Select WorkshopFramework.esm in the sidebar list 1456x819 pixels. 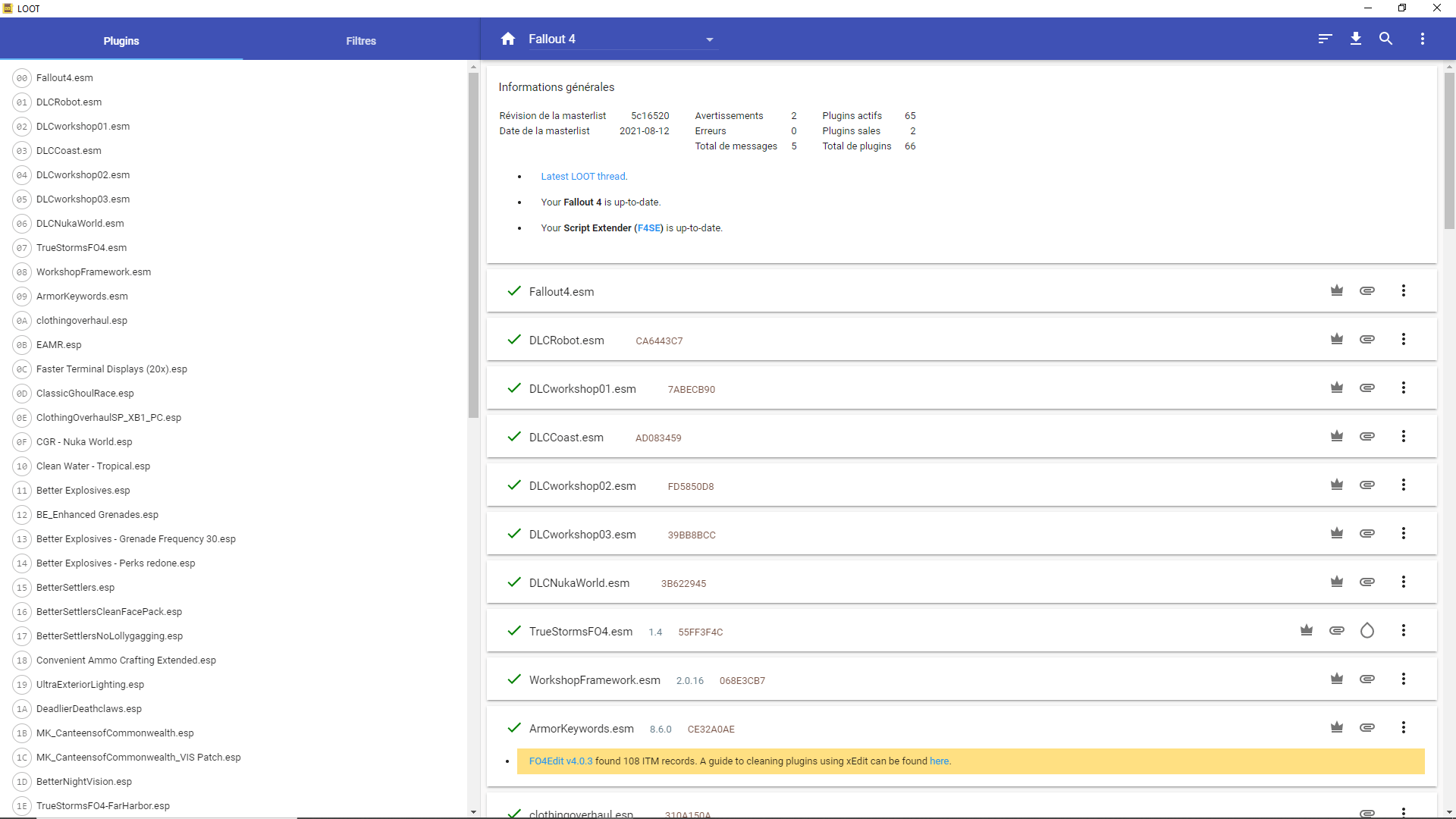[x=235, y=272]
